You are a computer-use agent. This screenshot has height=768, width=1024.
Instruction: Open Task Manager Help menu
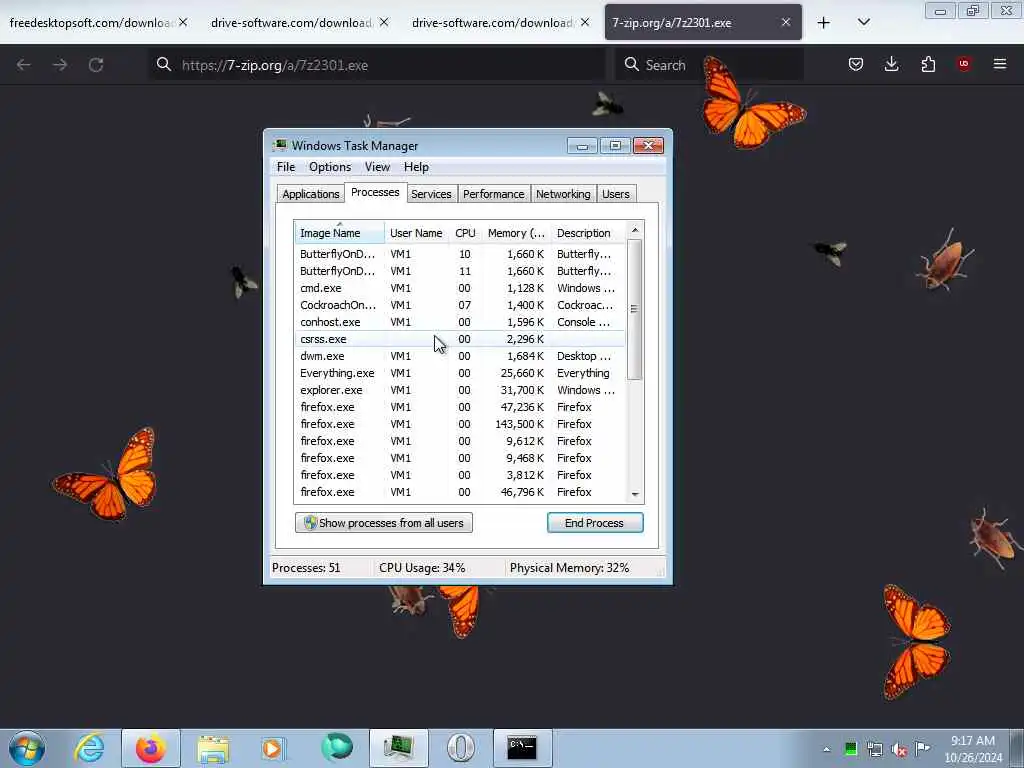[x=416, y=167]
